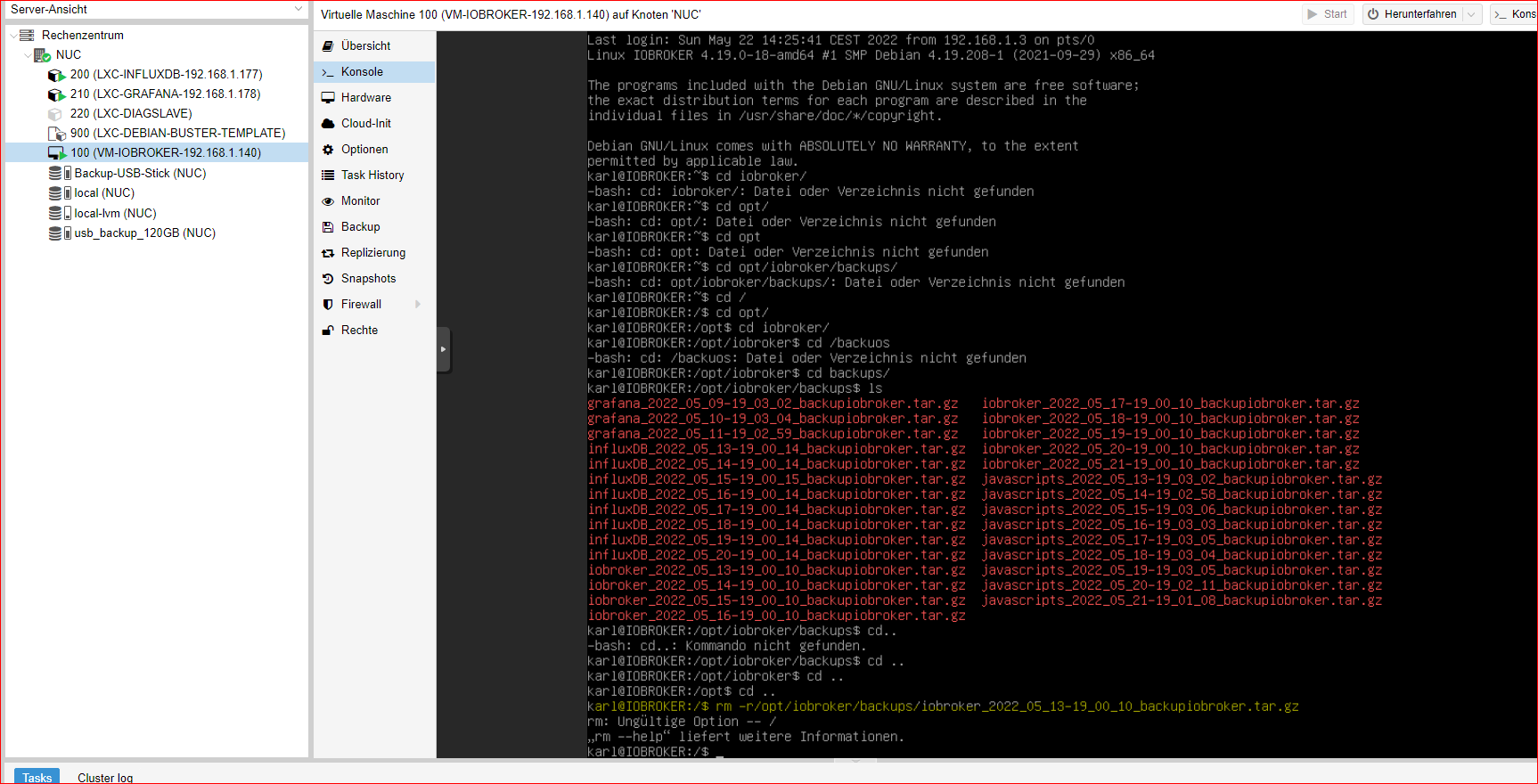
Task: Collapse the NUC node expander
Action: [28, 54]
